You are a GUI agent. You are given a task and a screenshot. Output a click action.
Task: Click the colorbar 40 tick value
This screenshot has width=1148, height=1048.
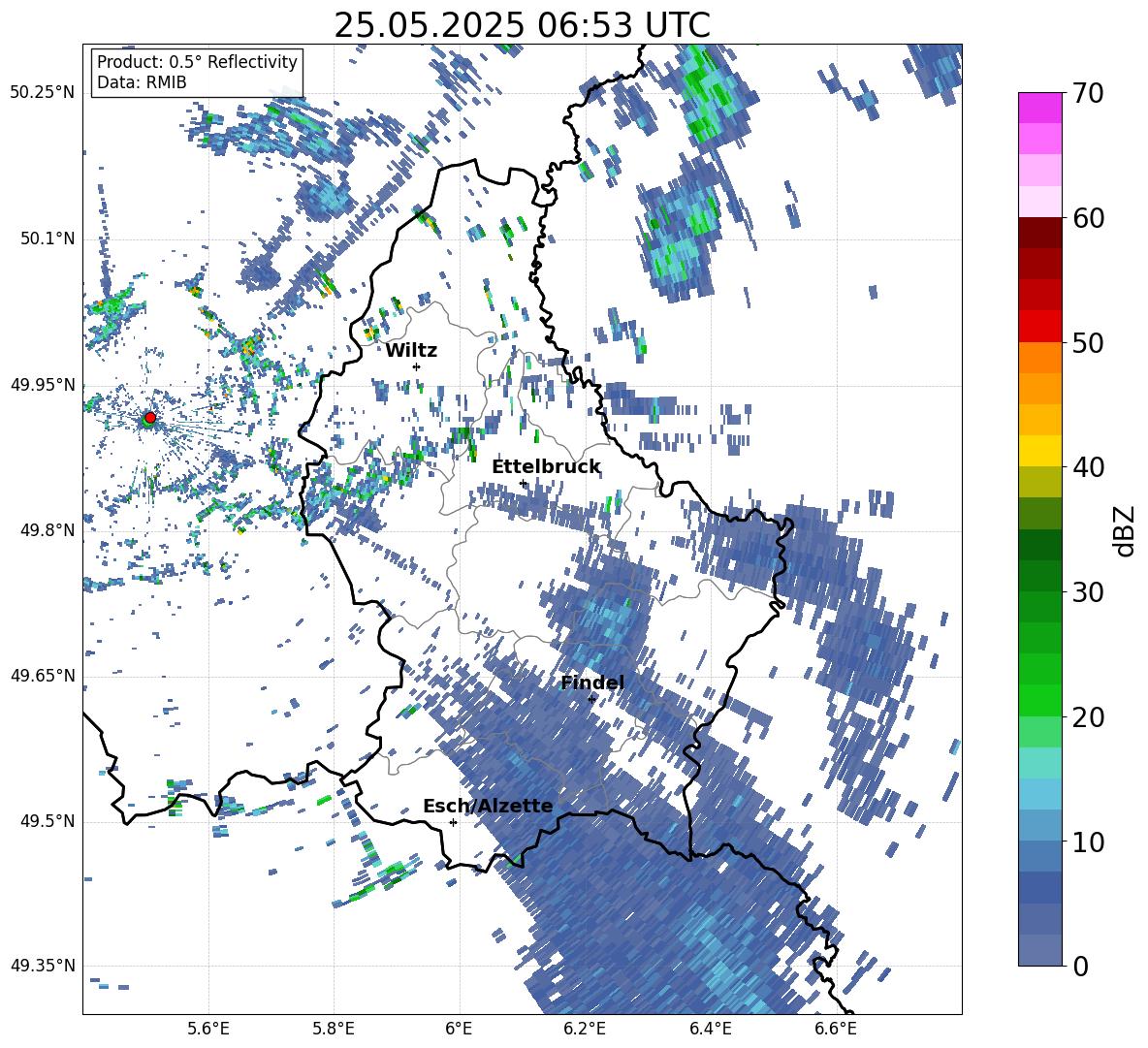pyautogui.click(x=1089, y=467)
